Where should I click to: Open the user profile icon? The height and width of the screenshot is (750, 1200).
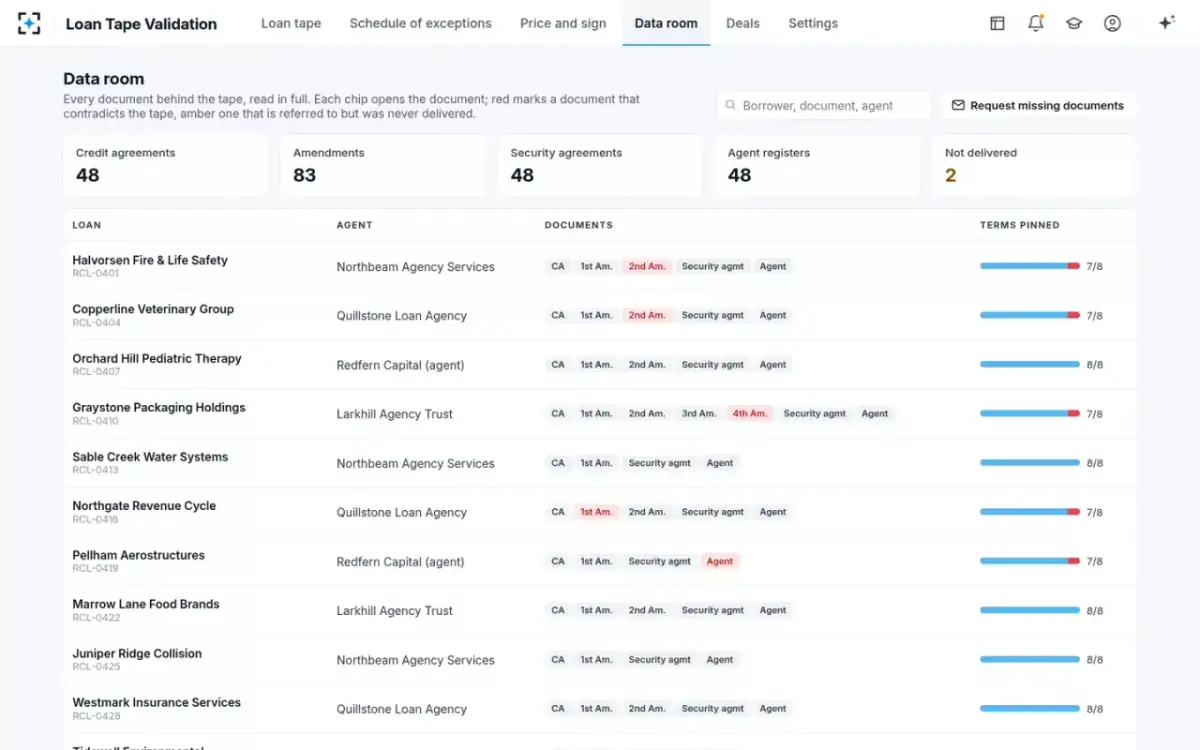coord(1112,23)
